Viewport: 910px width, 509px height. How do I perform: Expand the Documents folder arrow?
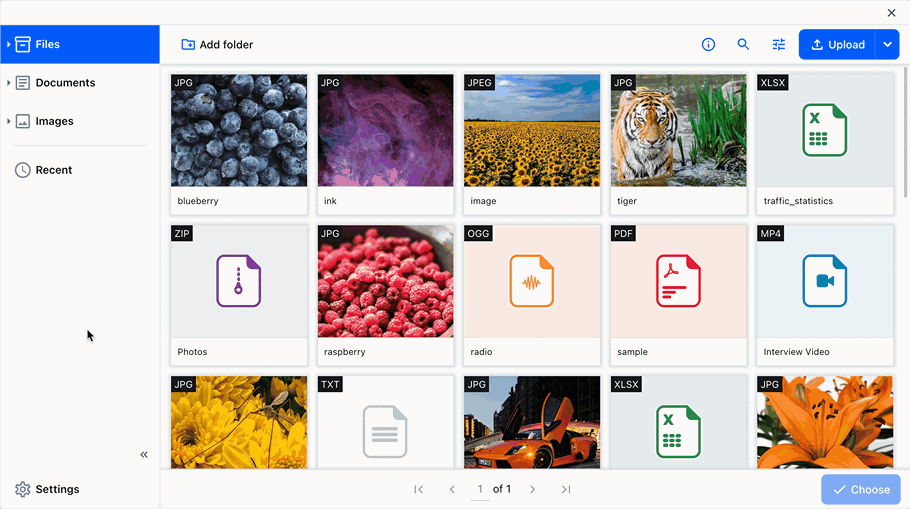(x=8, y=83)
